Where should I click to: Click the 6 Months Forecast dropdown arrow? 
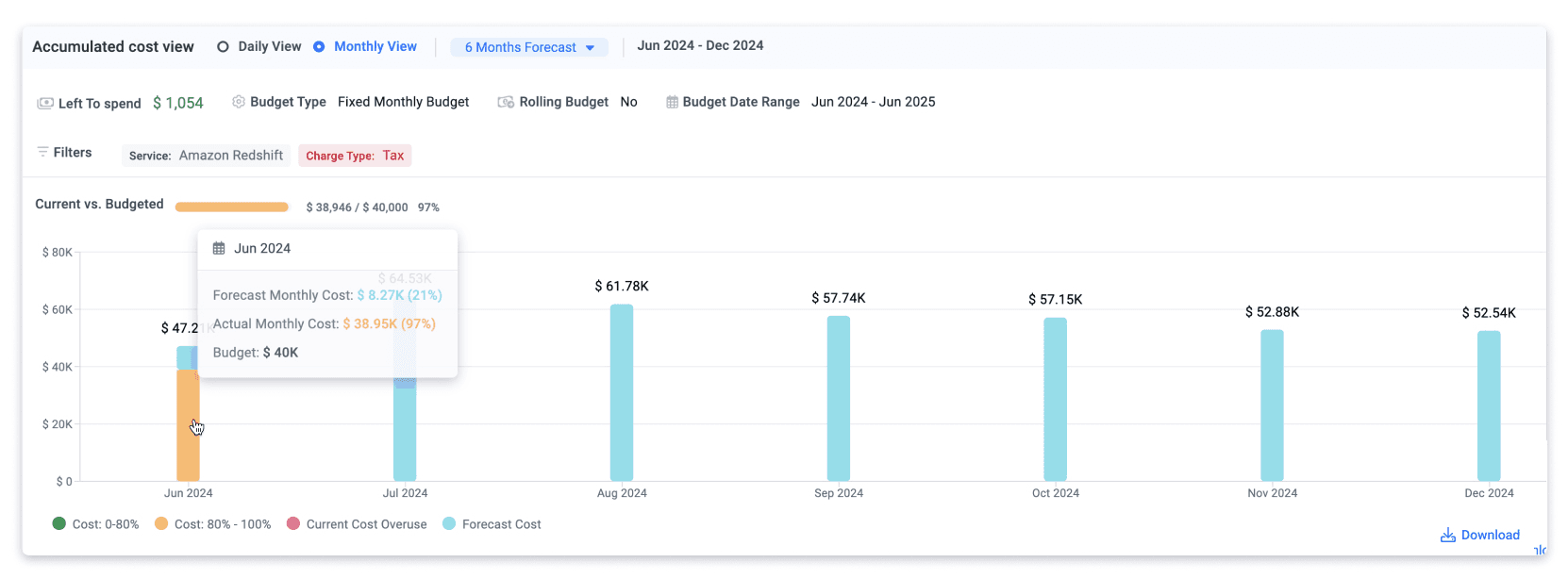tap(591, 48)
